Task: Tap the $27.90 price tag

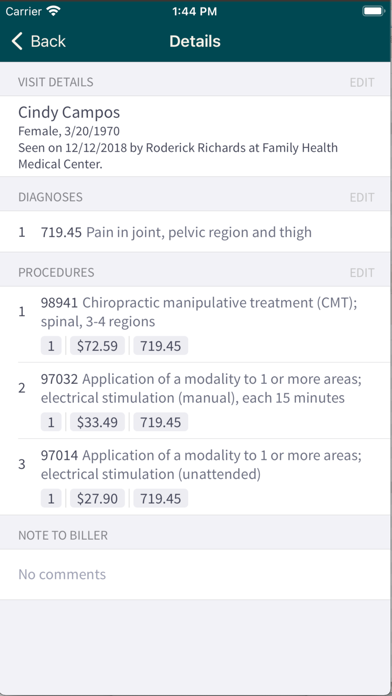Action: coord(97,498)
